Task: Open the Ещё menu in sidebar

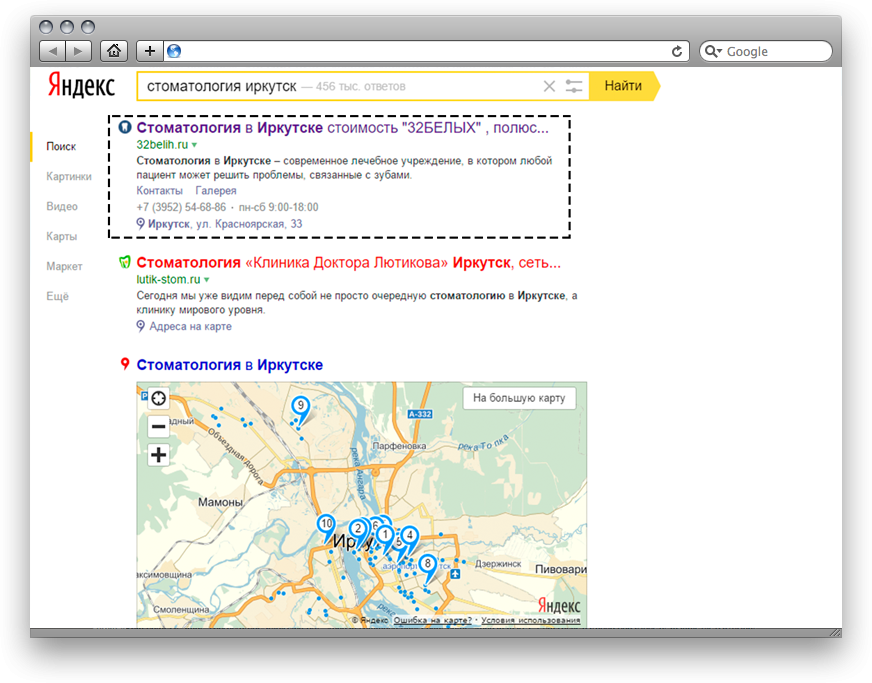Action: (57, 296)
